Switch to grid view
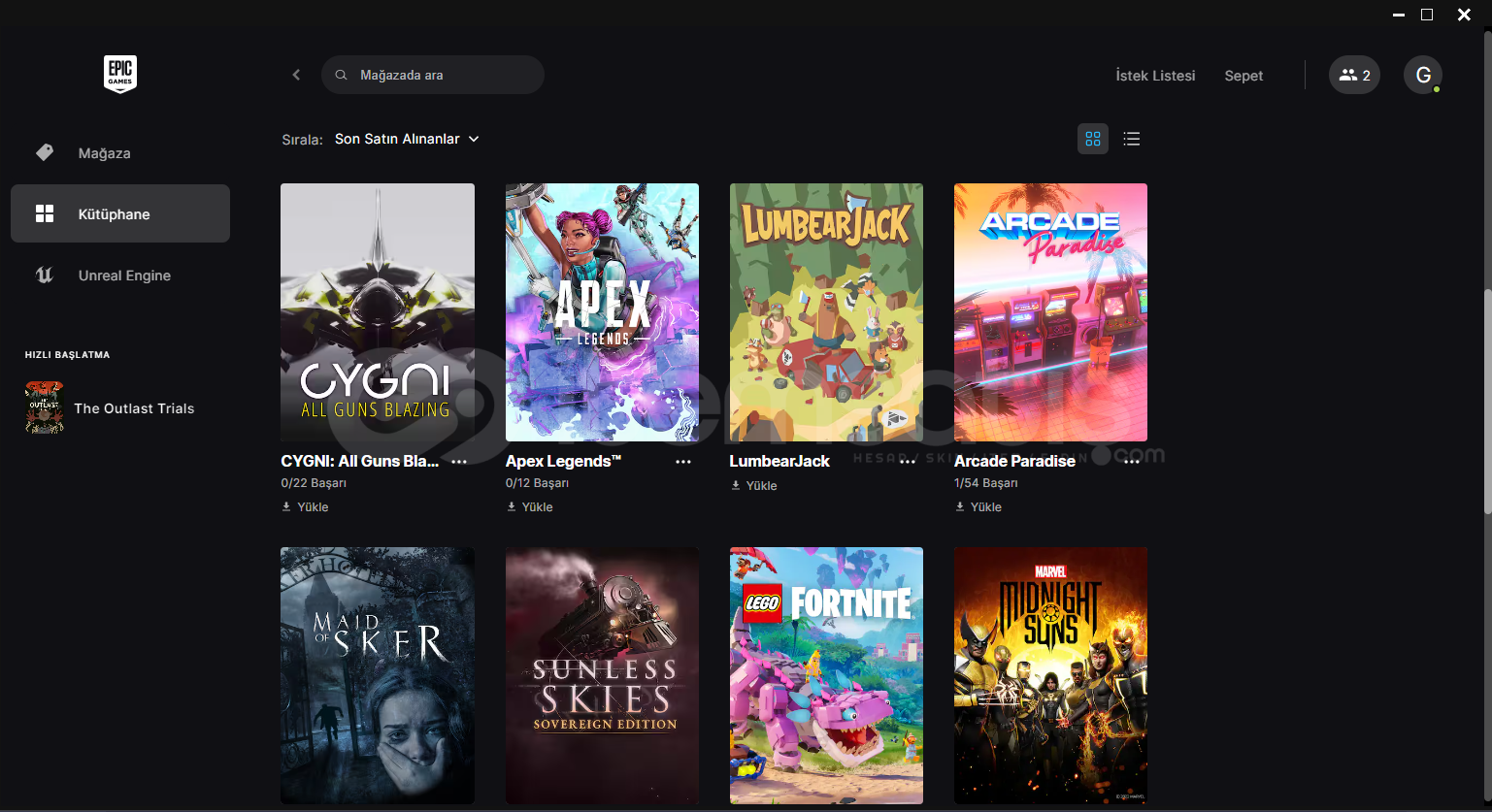This screenshot has width=1492, height=812. click(x=1093, y=139)
